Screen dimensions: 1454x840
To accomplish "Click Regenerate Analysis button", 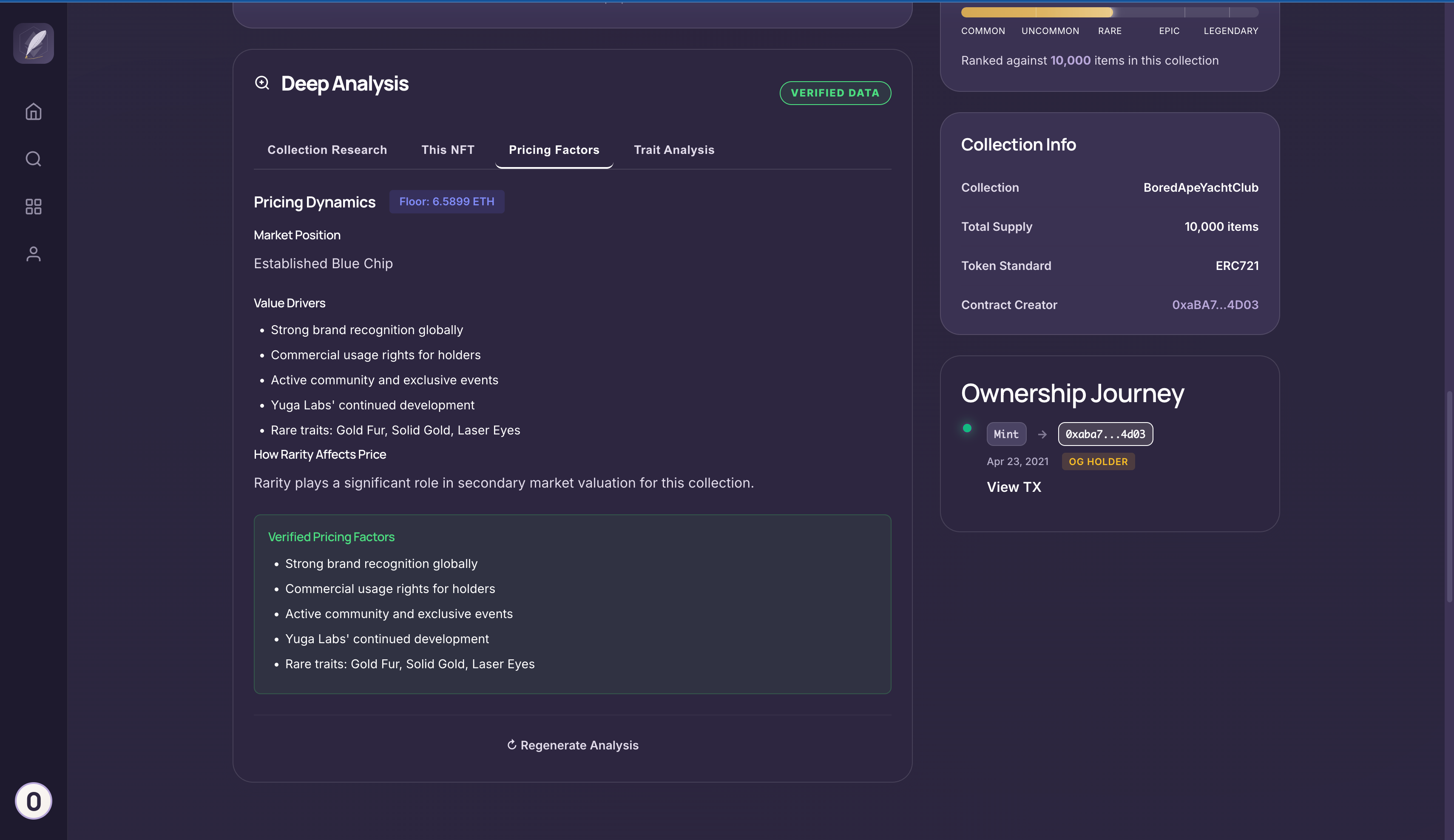I will click(579, 745).
